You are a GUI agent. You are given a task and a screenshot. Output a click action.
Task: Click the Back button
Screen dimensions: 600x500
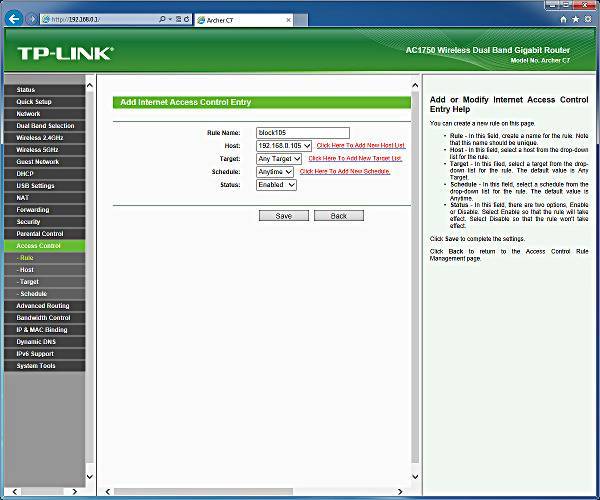click(x=339, y=216)
